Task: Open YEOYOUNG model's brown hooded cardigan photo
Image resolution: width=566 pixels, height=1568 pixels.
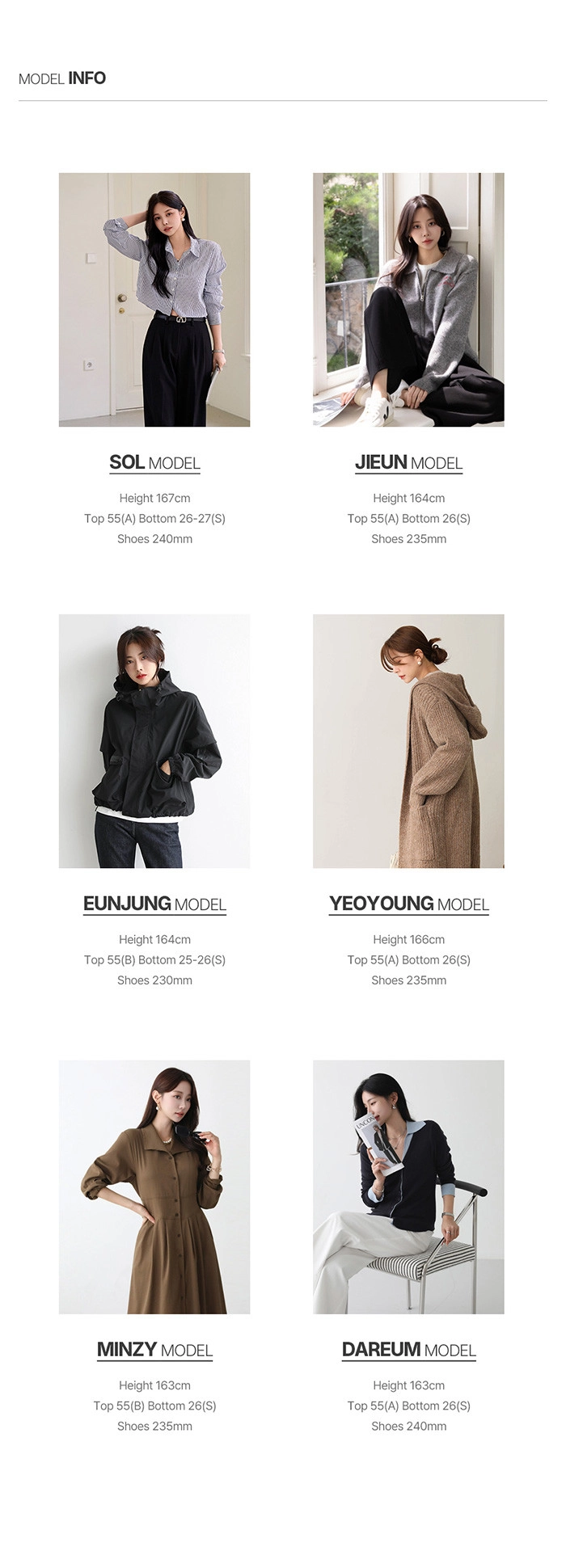Action: point(408,741)
